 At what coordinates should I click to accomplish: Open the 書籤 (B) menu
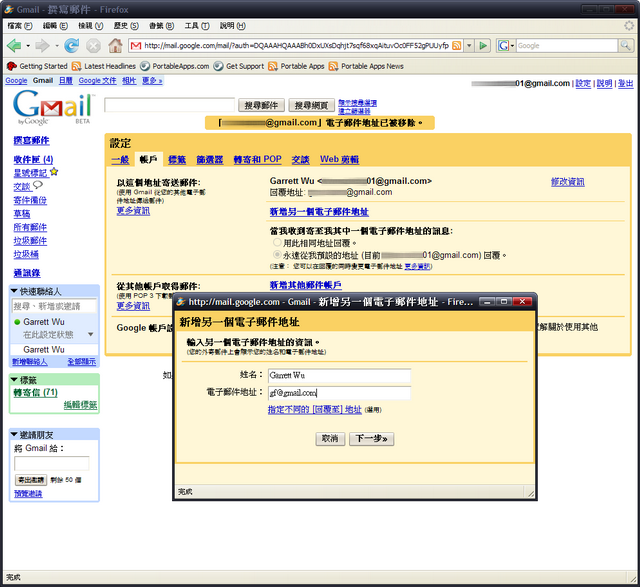click(161, 26)
